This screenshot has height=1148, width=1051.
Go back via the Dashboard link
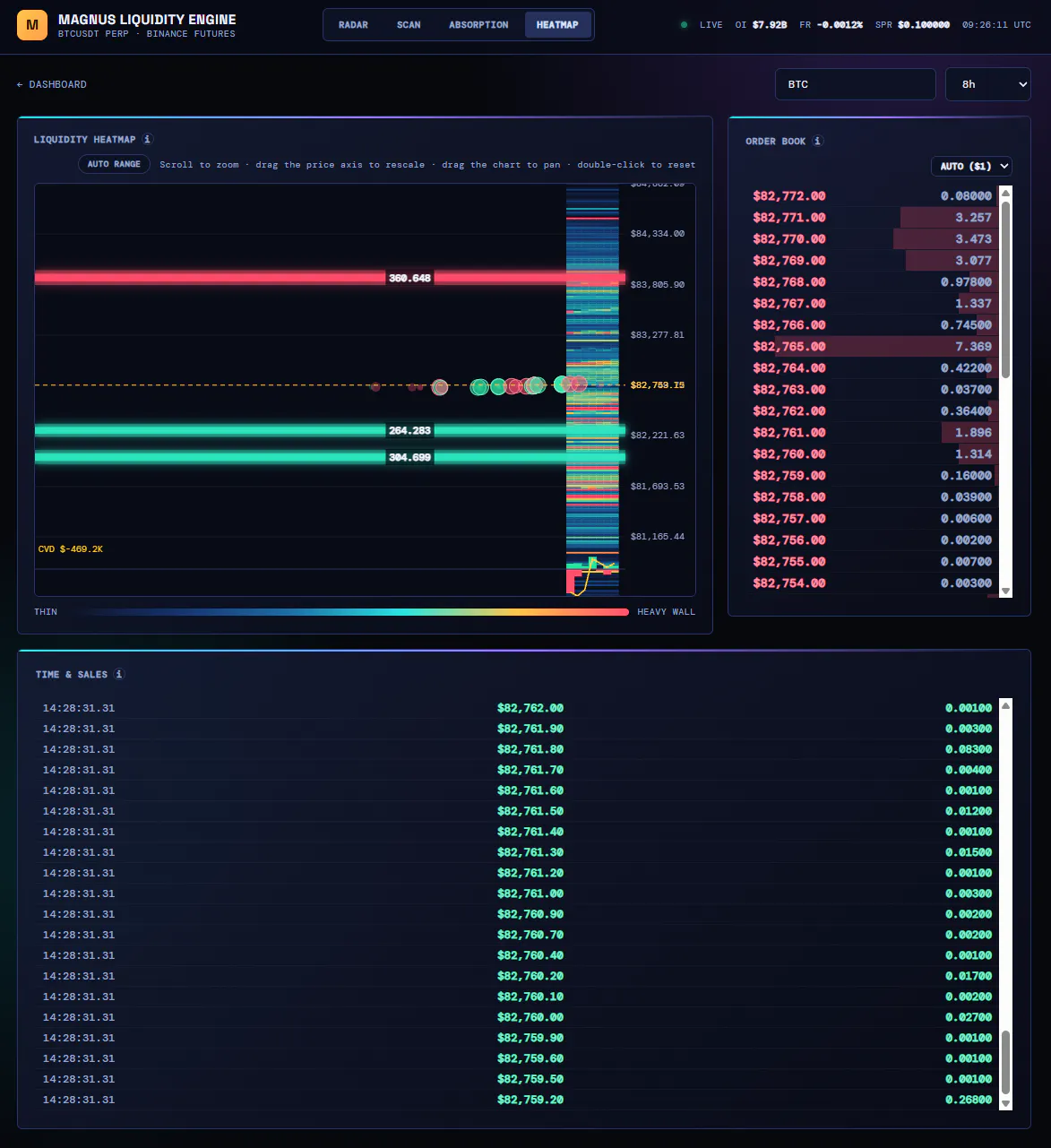point(52,84)
